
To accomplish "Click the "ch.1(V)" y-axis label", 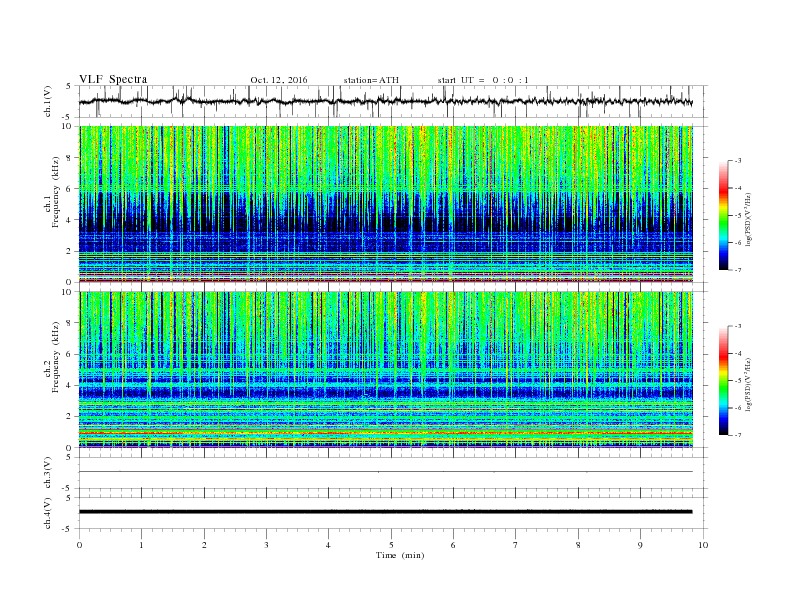I will coord(48,101).
